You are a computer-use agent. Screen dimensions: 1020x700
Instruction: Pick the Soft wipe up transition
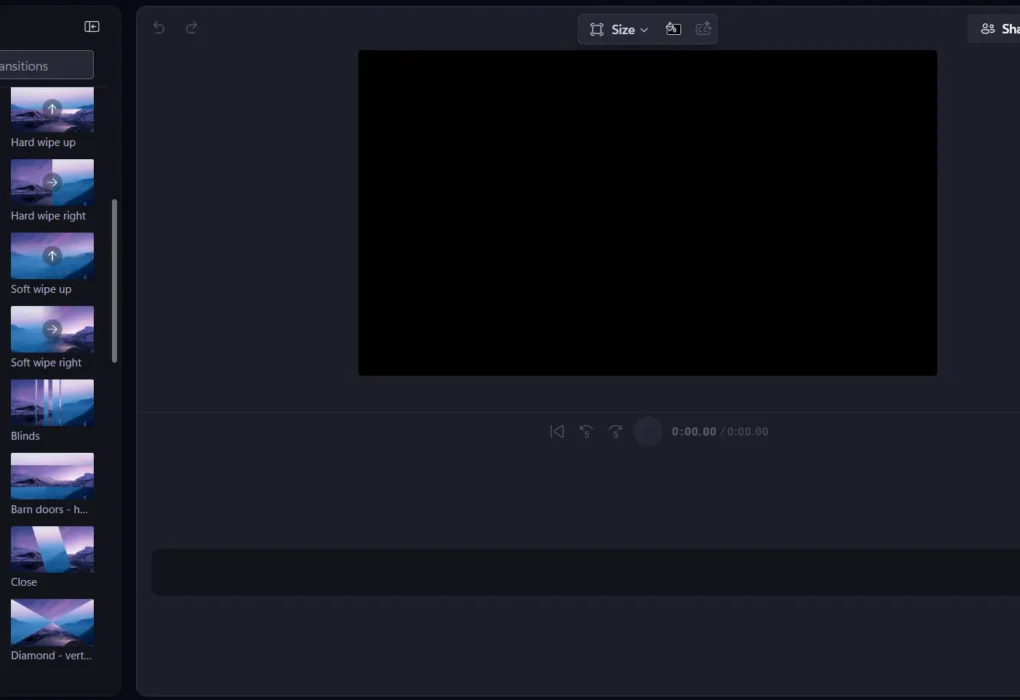[x=52, y=256]
